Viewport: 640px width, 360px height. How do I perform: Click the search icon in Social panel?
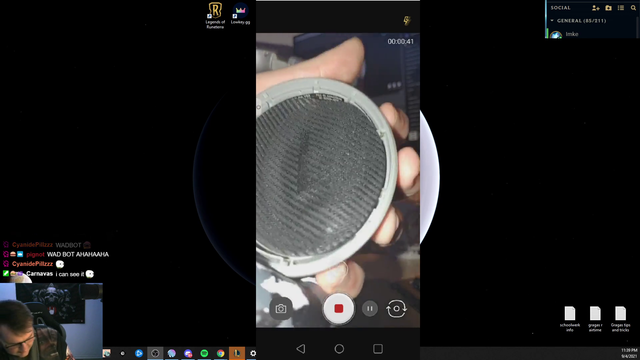[x=633, y=8]
